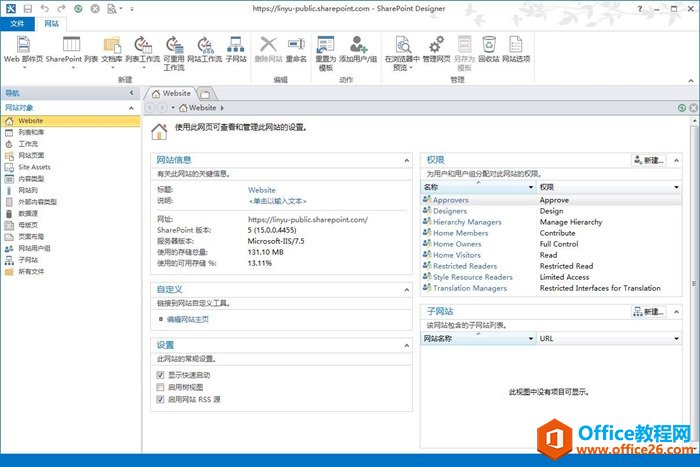Image resolution: width=700 pixels, height=467 pixels.
Task: Toggle the 启用网站 RSS 源 checkbox
Action: pyautogui.click(x=160, y=399)
